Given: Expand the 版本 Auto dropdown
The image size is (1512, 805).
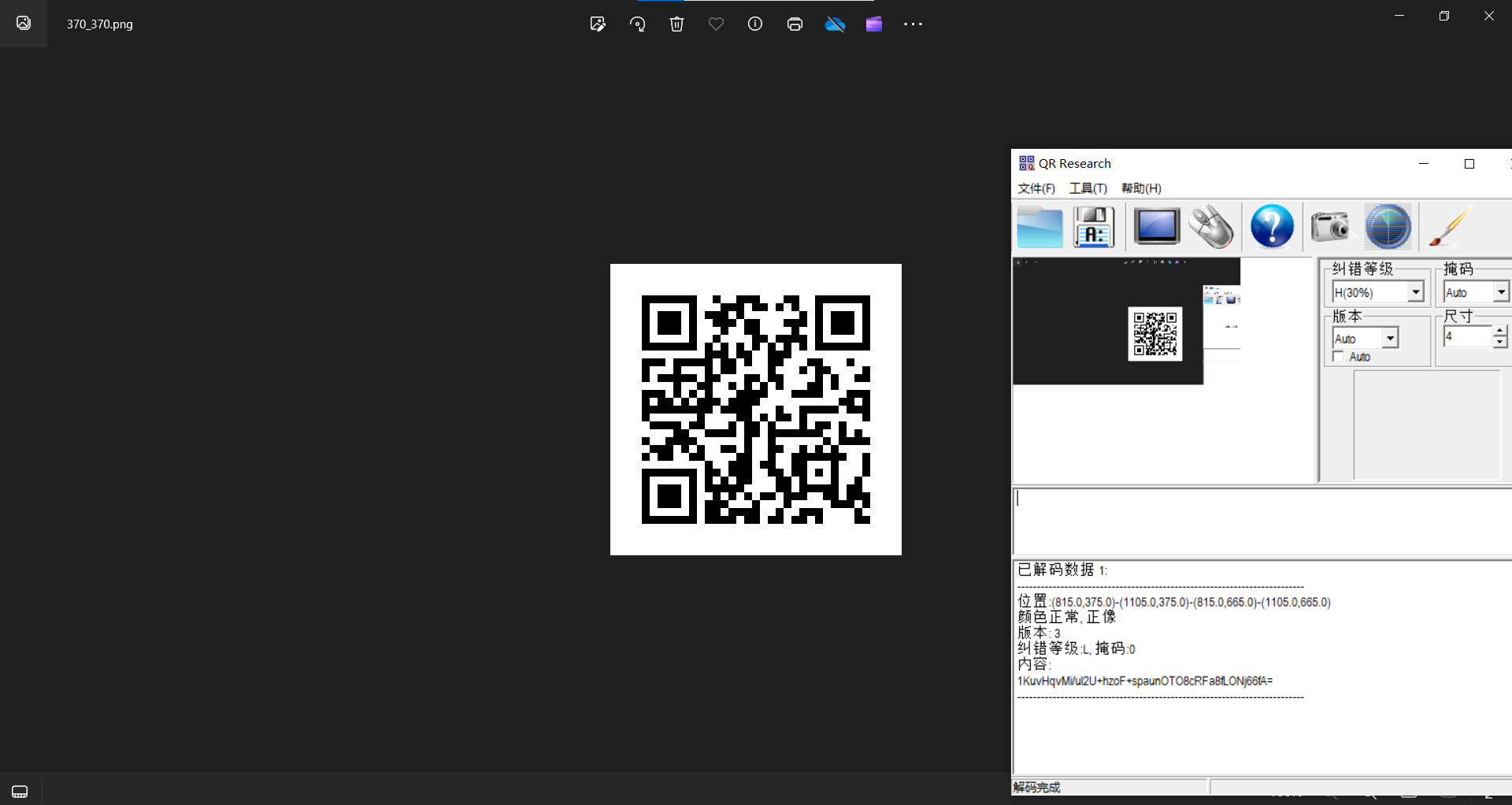Looking at the screenshot, I should click(x=1390, y=339).
